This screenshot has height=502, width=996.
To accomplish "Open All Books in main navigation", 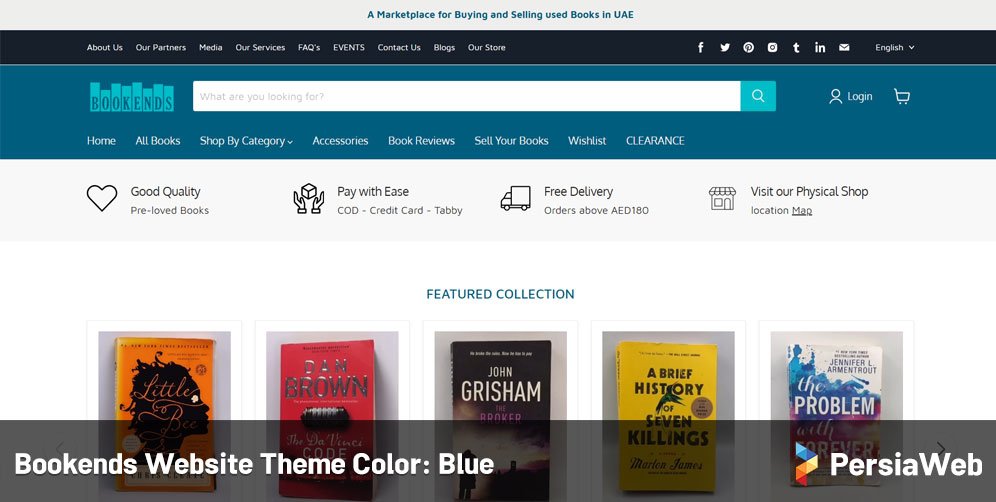I will point(158,141).
